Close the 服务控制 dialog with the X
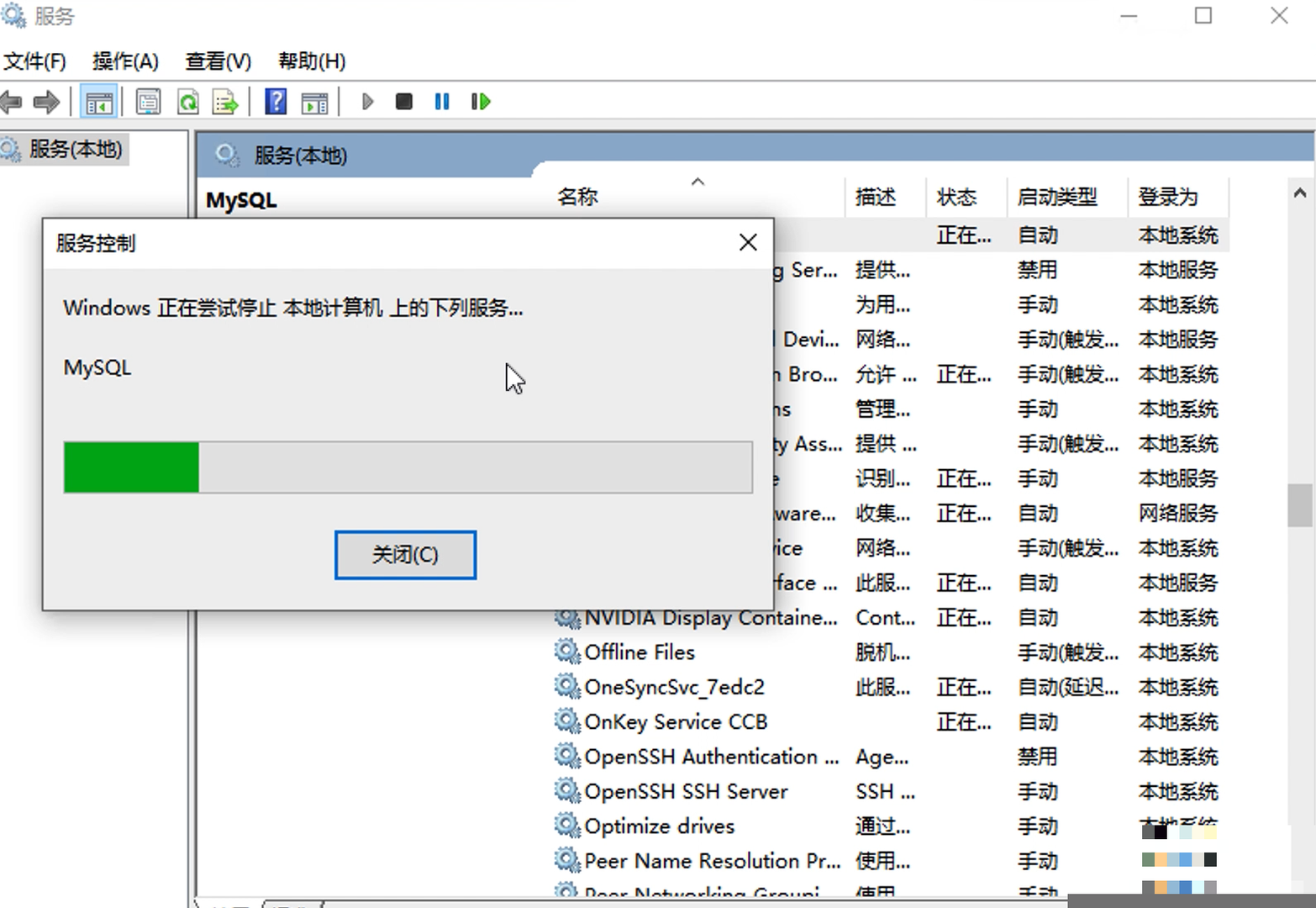The image size is (1316, 908). pos(748,243)
